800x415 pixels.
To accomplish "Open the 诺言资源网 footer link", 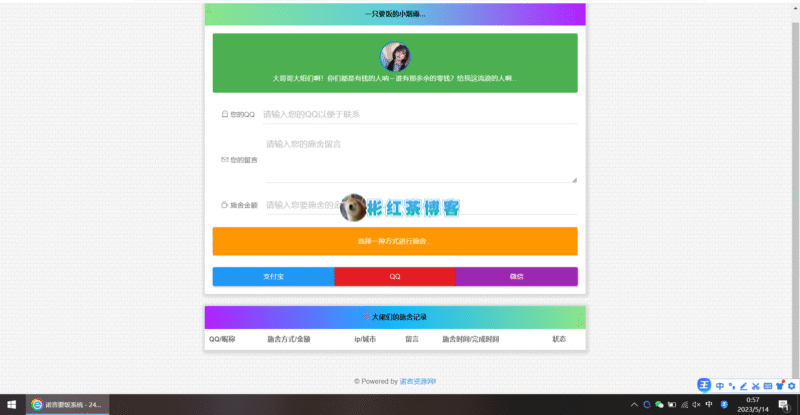I will click(417, 381).
